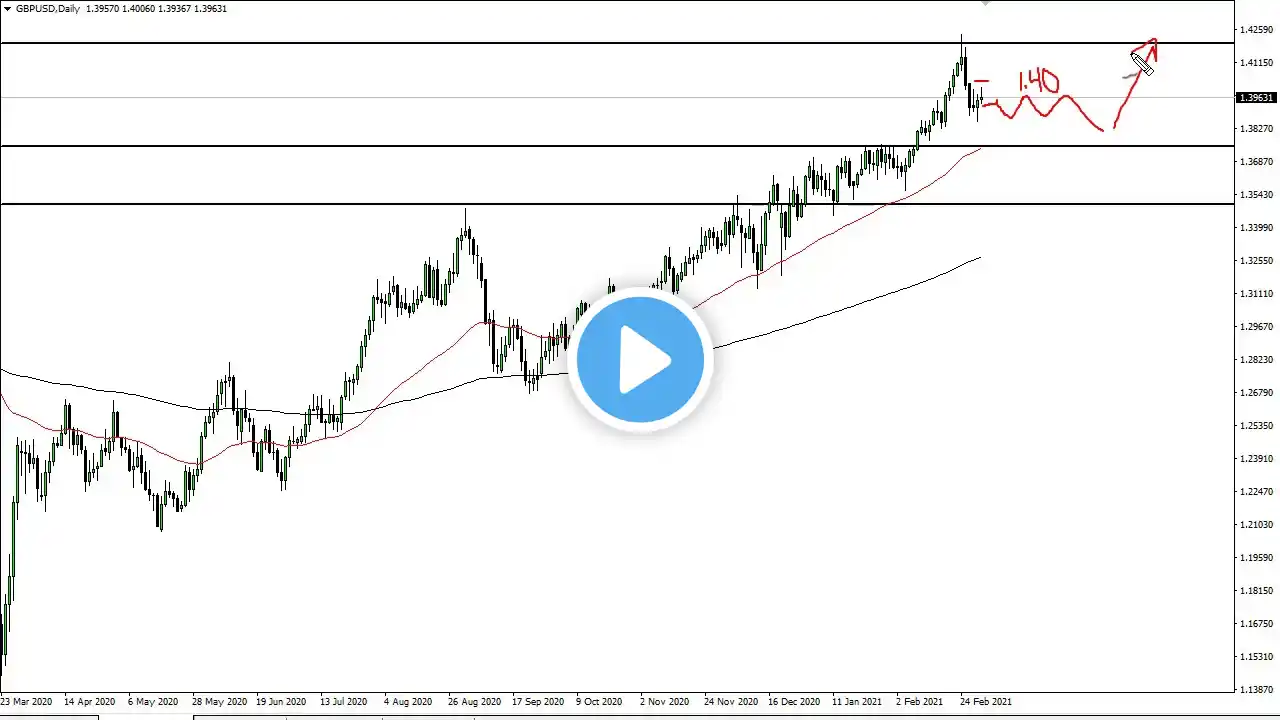Click the GBPUSD,Daily chart title text
This screenshot has height=720, width=1280.
48,9
